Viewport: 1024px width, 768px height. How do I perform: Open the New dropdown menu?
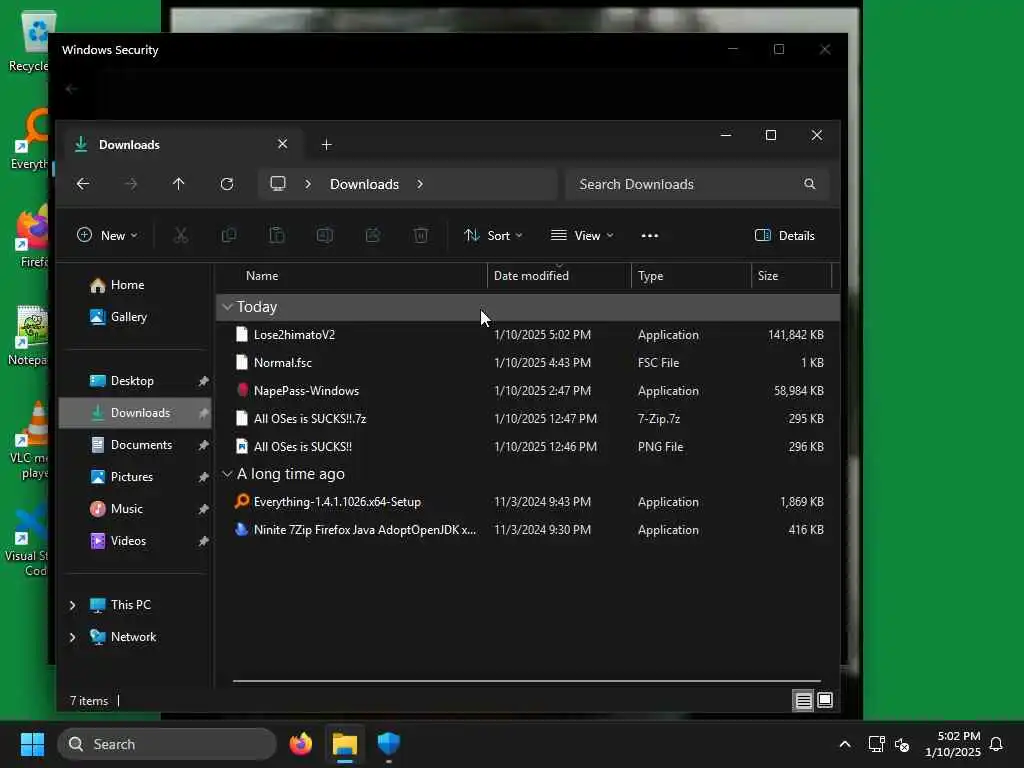[x=107, y=236]
